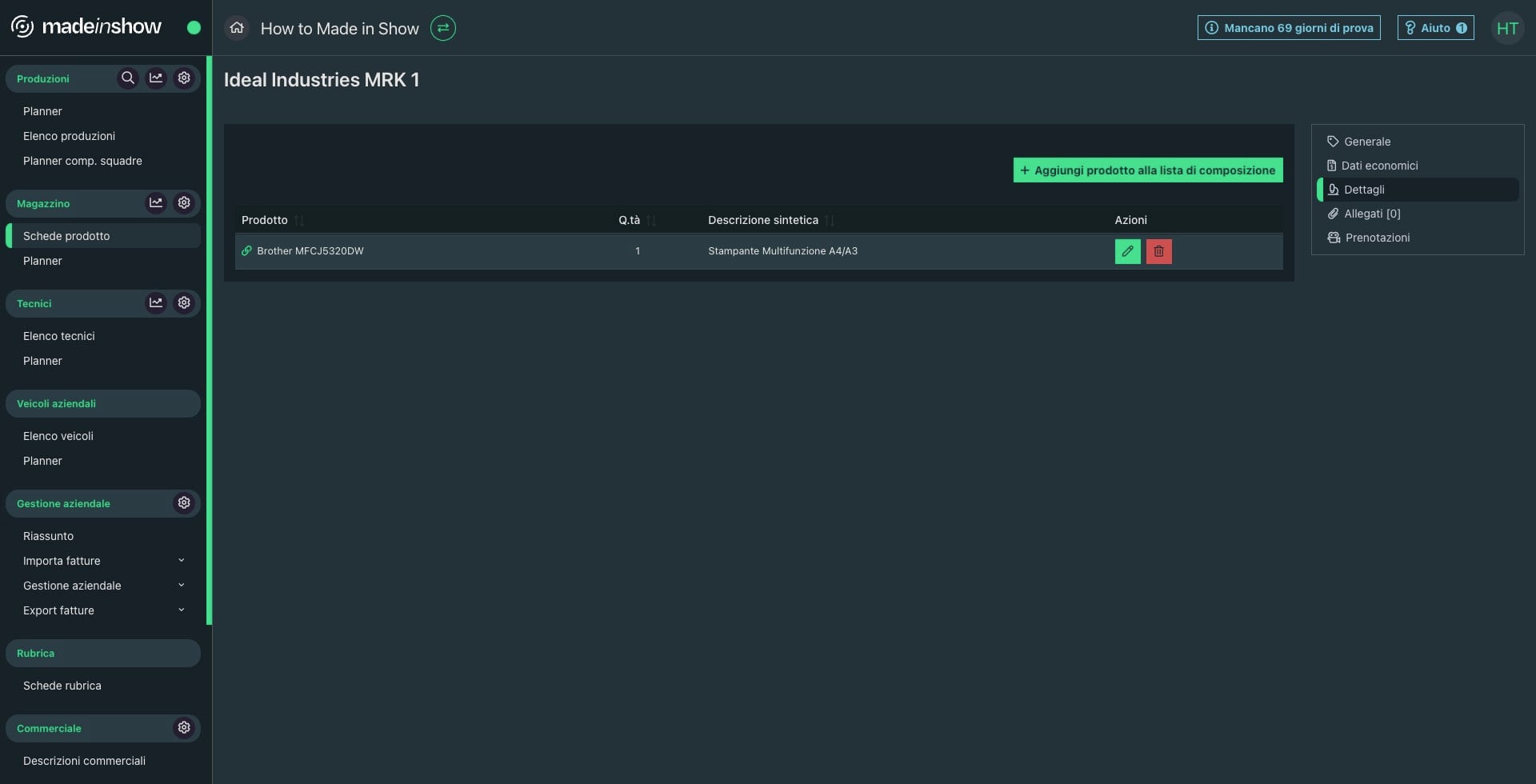
Task: Open the Produzioni statistics chart icon
Action: click(x=156, y=78)
